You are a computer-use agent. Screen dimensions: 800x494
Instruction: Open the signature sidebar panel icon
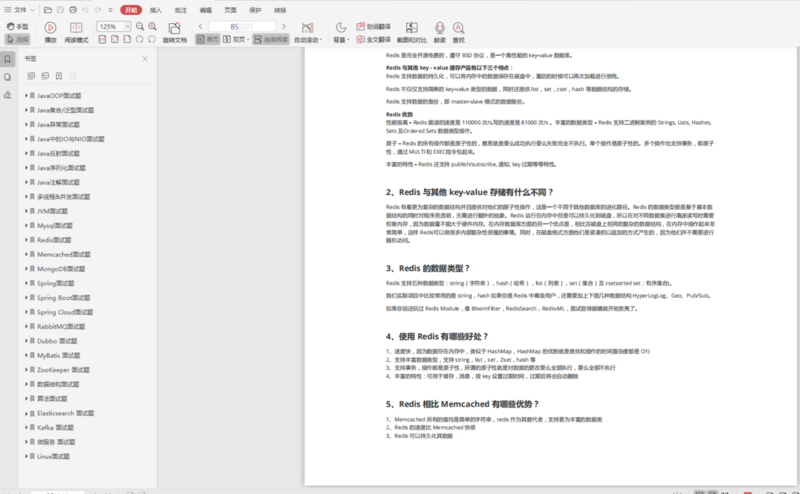(x=8, y=95)
